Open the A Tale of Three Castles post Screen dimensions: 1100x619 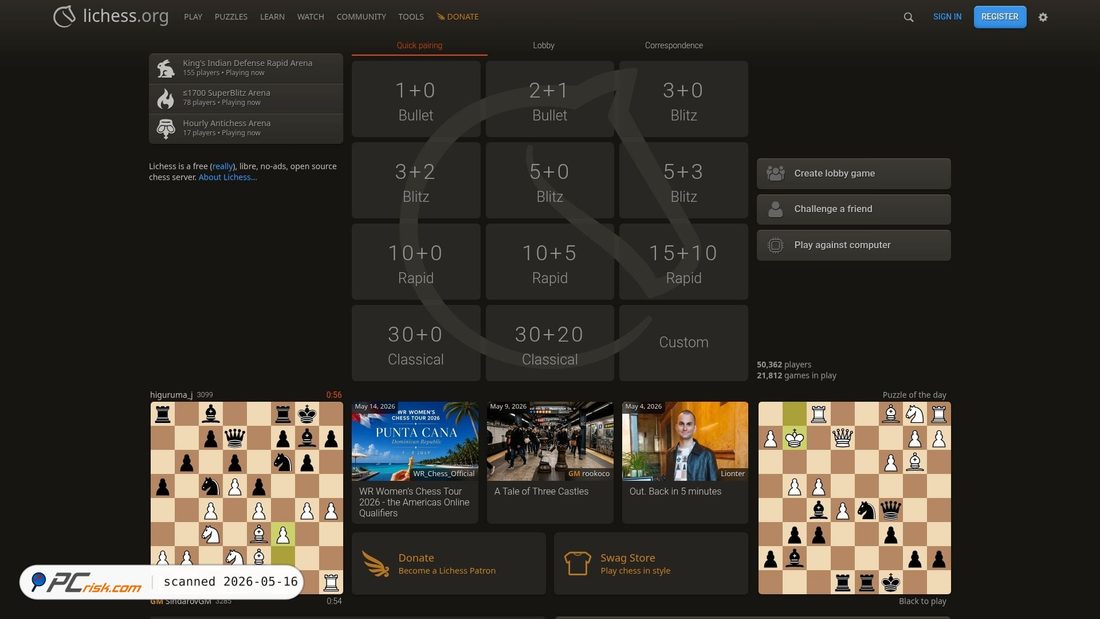(550, 462)
